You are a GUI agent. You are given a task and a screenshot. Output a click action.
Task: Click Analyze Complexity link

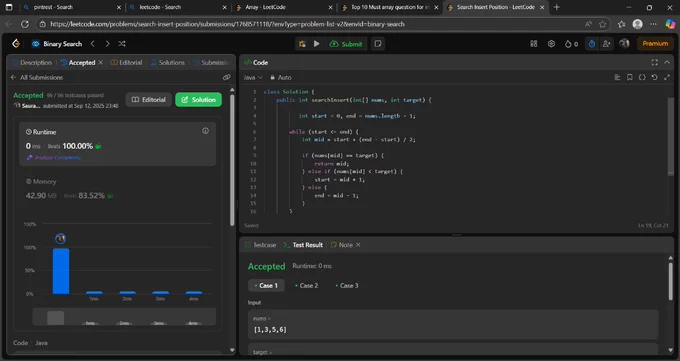(54, 158)
